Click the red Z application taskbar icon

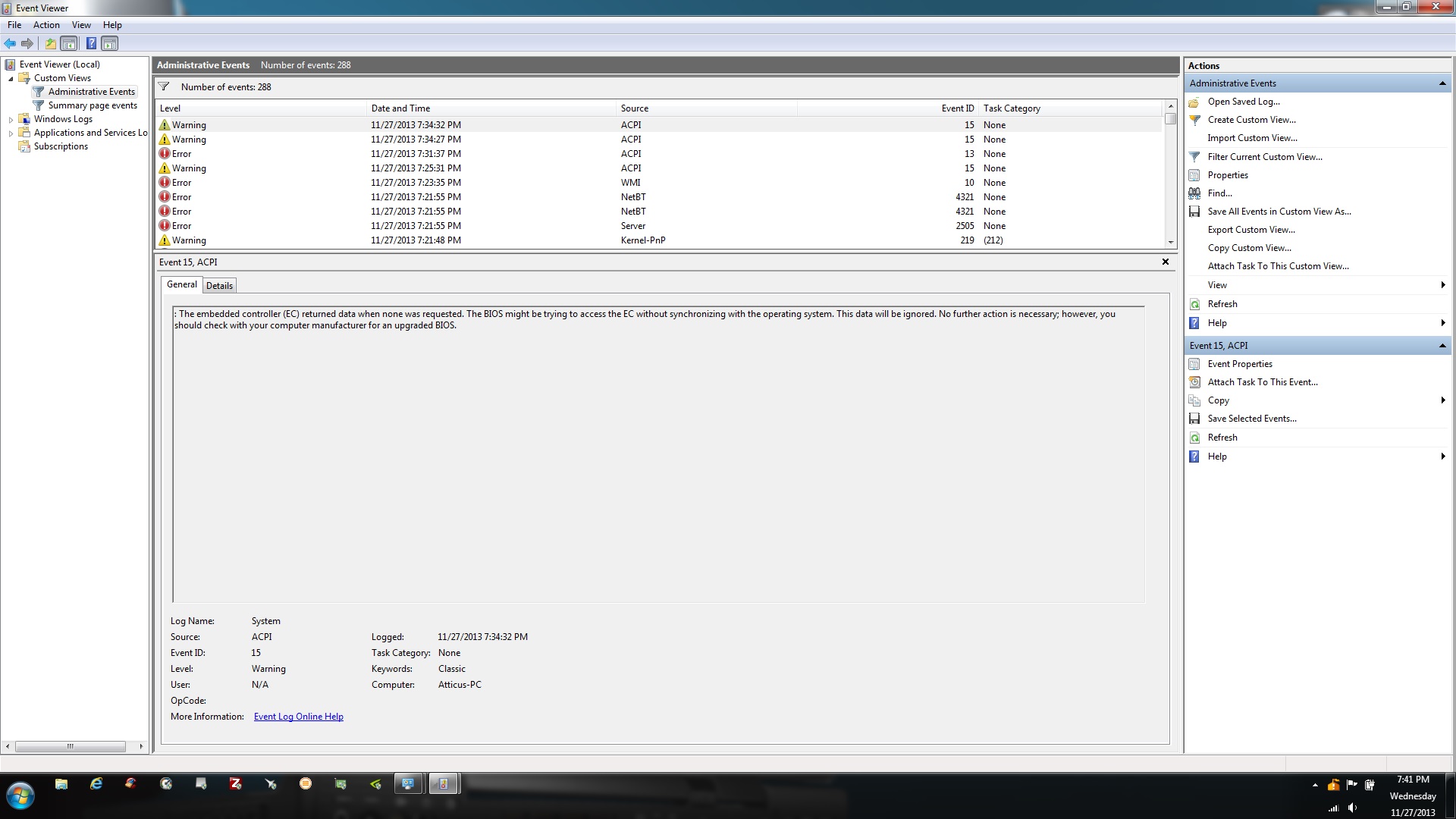point(236,784)
